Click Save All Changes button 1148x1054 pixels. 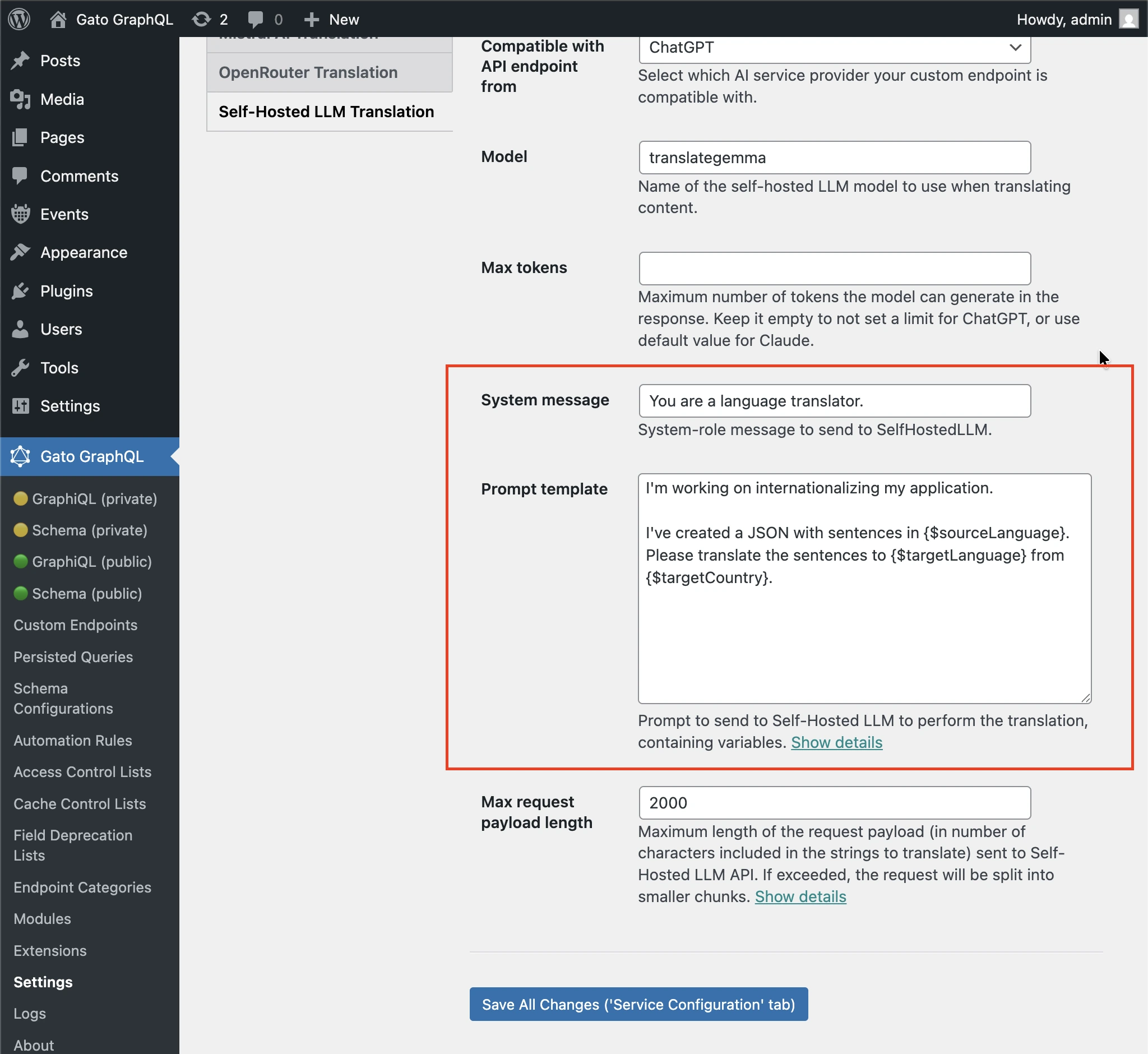tap(638, 1004)
